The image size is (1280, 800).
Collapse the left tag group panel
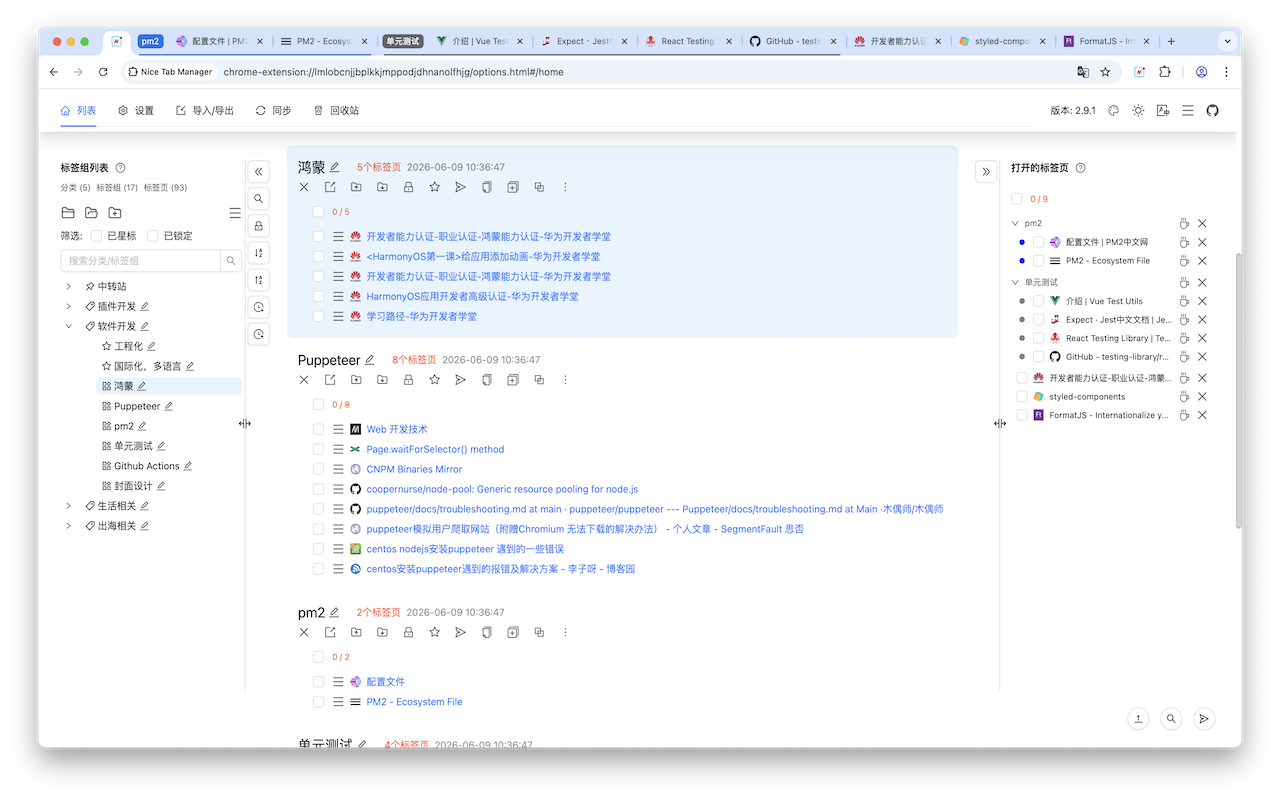(x=259, y=172)
